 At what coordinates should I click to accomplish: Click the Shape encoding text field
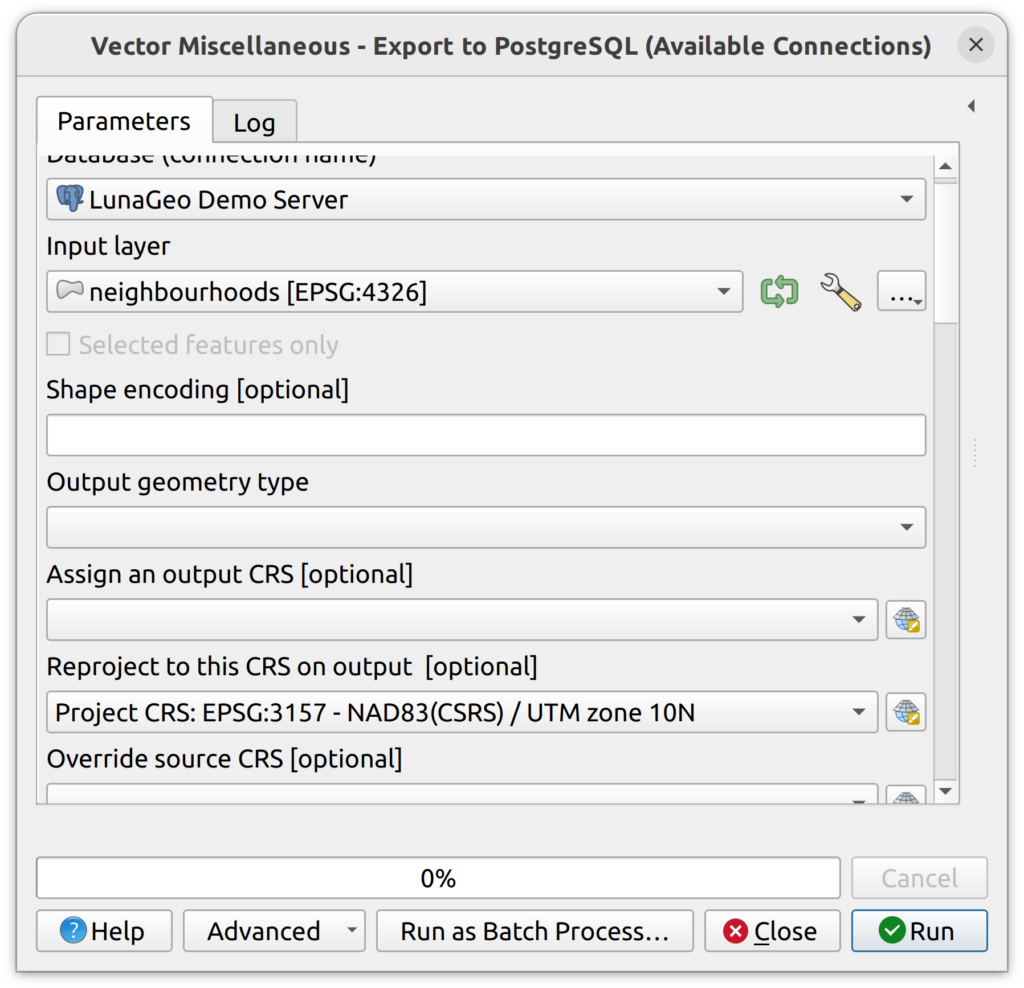tap(486, 435)
